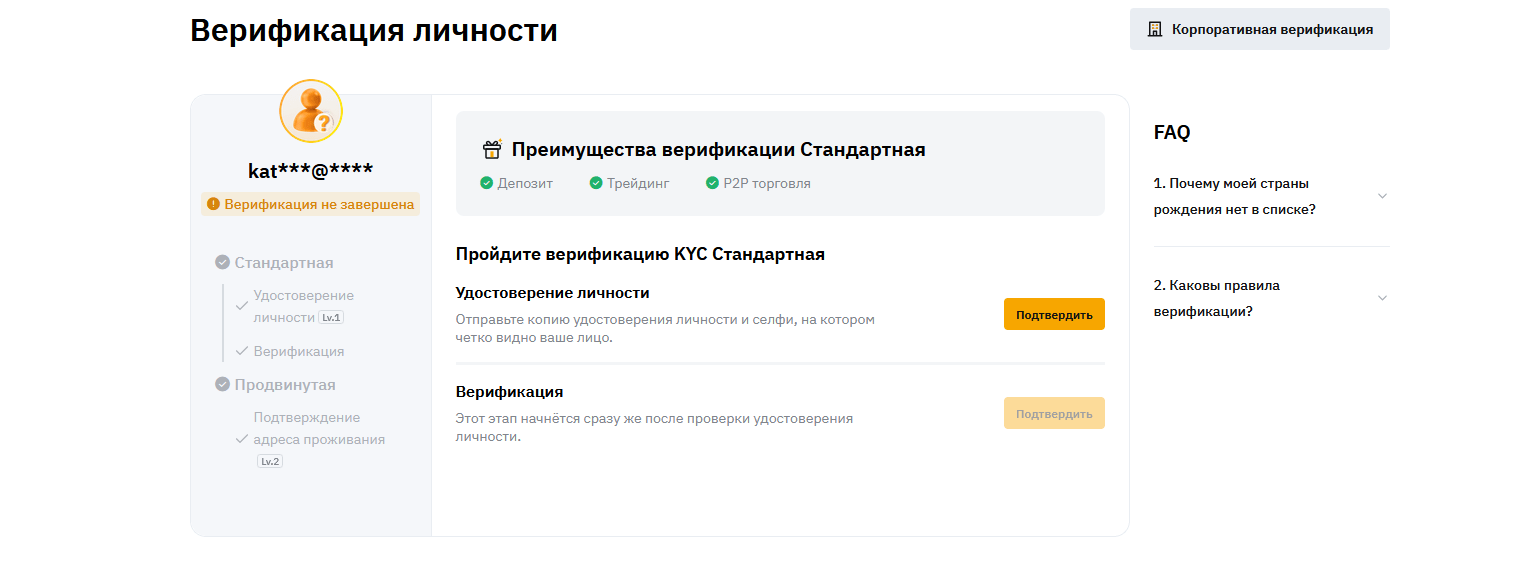Click the building icon in Корпоративная верификация

pos(1155,29)
